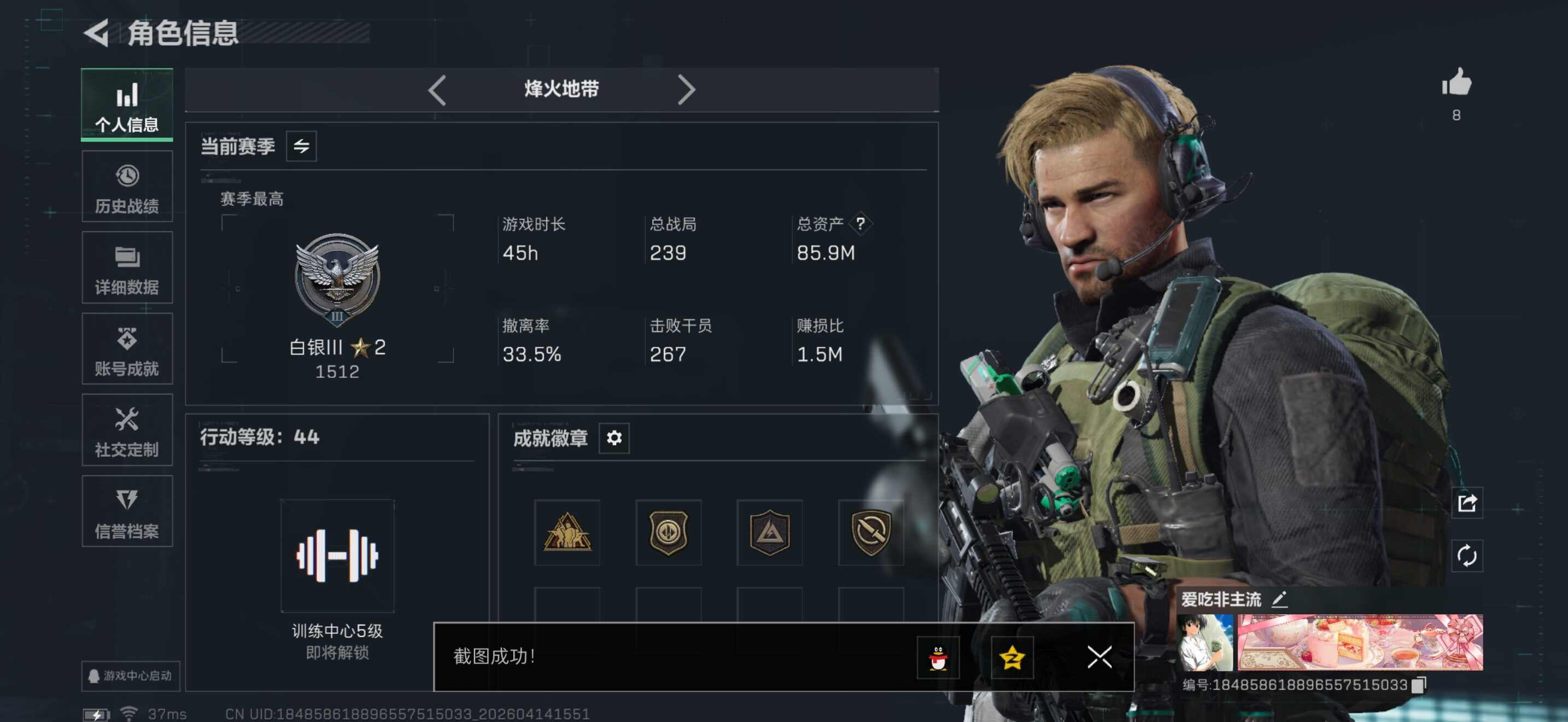The height and width of the screenshot is (722, 1568).
Task: Copy the player ID number with copy icon
Action: [1419, 685]
